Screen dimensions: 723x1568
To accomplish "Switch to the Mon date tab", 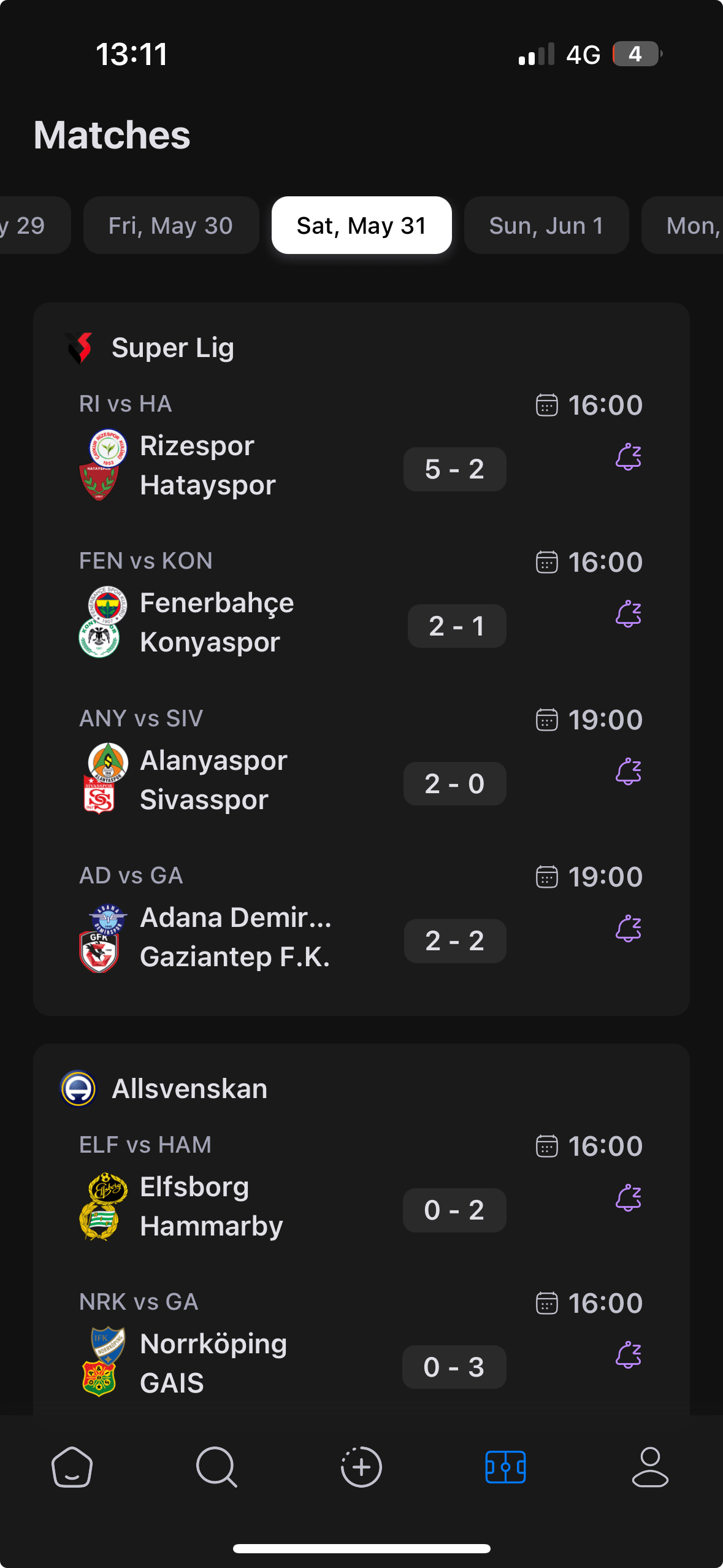I will (x=683, y=225).
